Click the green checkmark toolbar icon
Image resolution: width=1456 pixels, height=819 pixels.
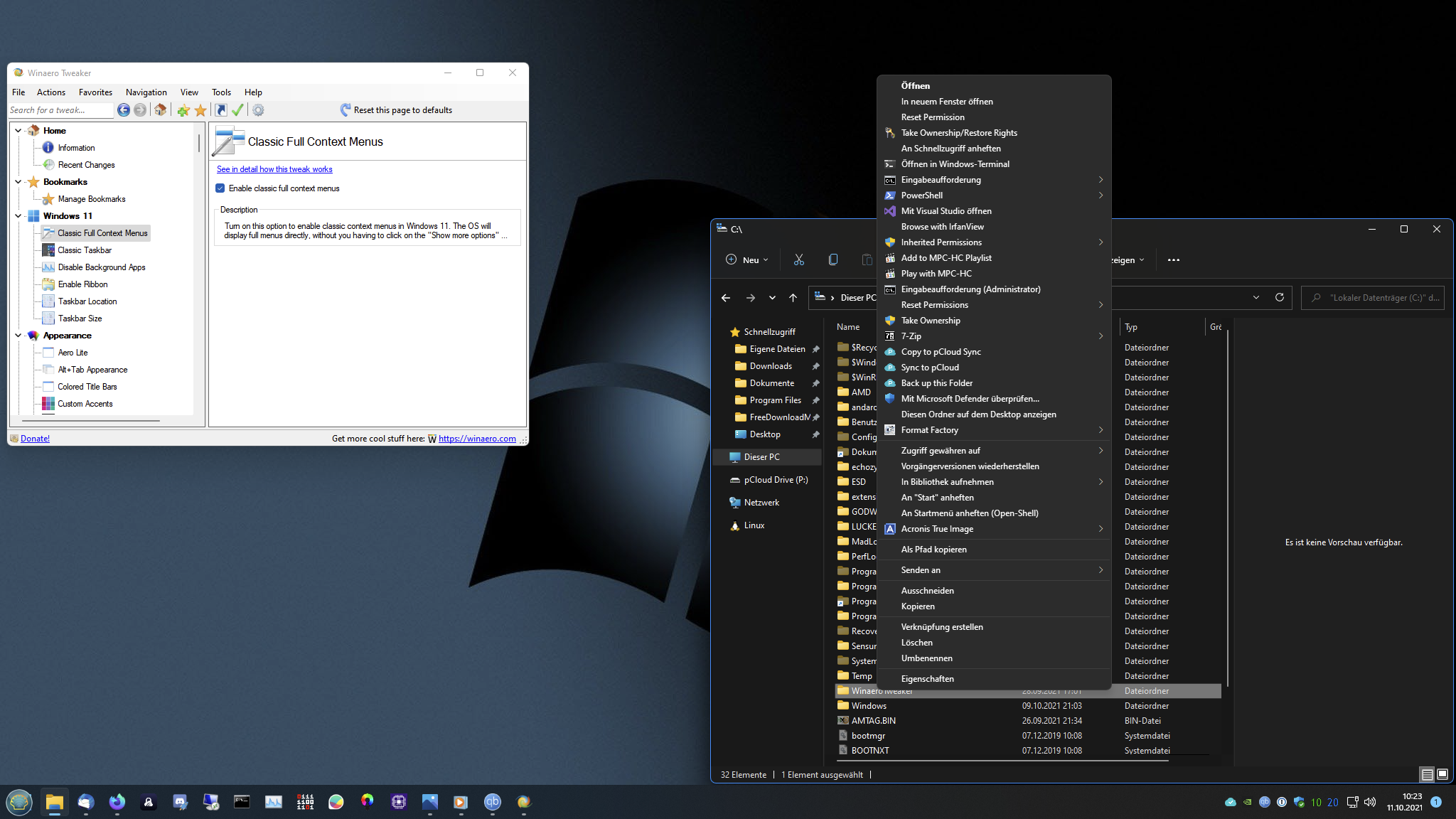[237, 110]
